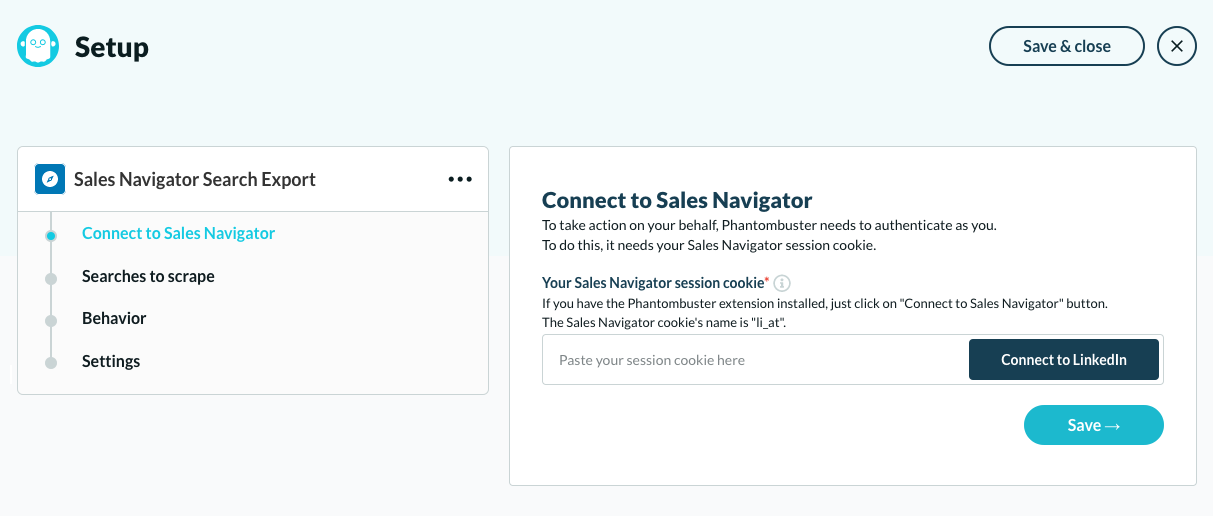The width and height of the screenshot is (1213, 516).
Task: Click the Sales Navigator Search Export title
Action: [x=195, y=180]
